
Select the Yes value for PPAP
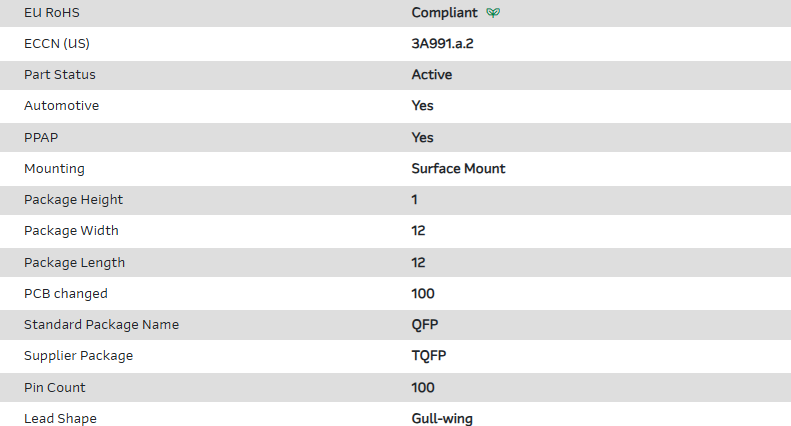(x=422, y=137)
